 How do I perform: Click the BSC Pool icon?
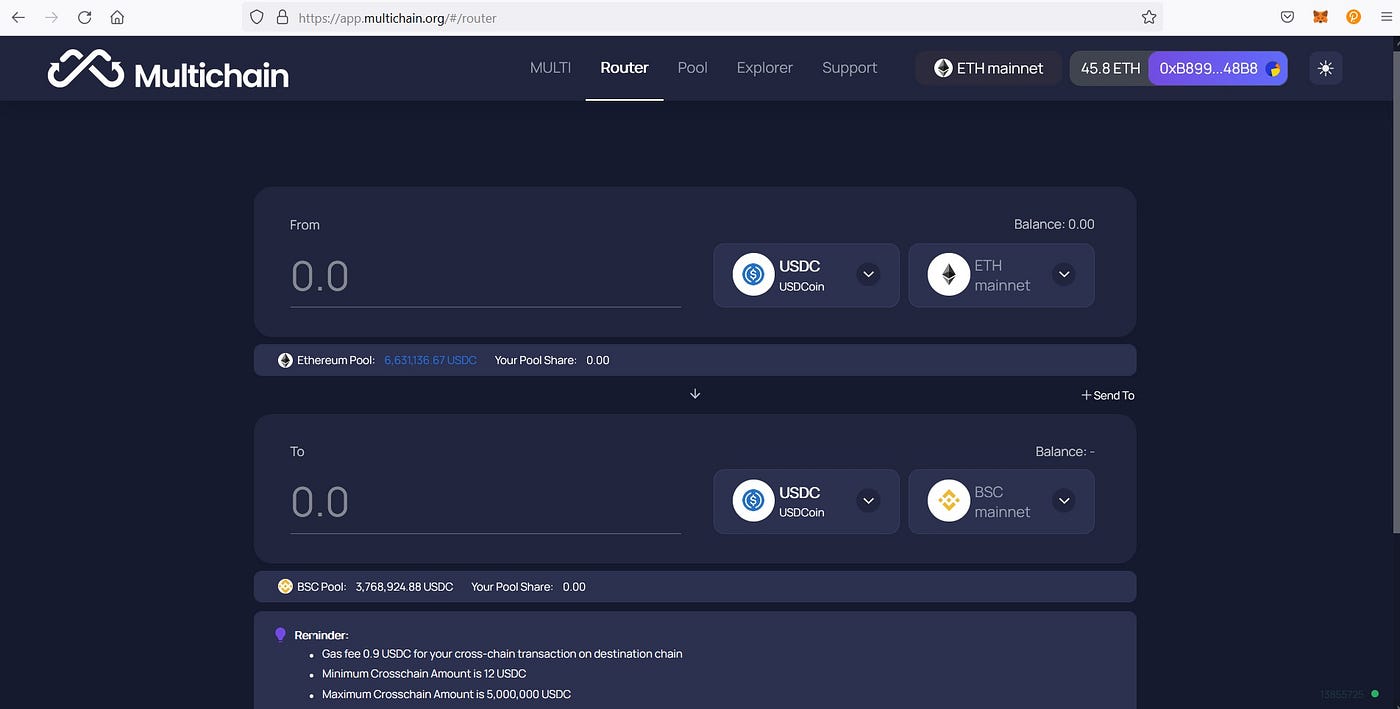coord(285,586)
